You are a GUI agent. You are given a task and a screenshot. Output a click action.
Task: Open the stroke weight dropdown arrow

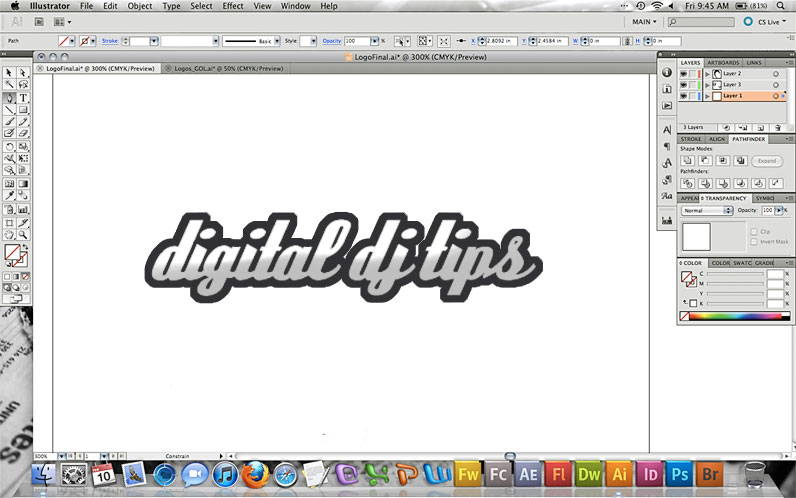pos(154,41)
